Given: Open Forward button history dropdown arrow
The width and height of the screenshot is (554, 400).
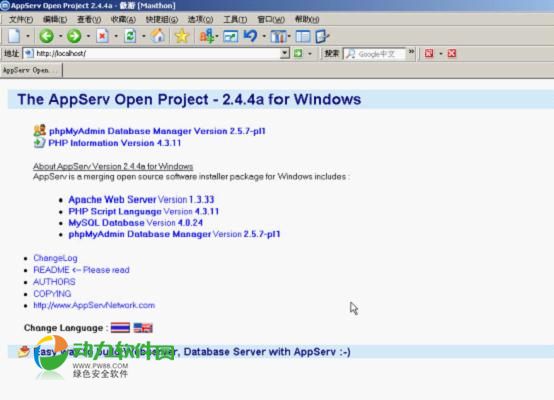Looking at the screenshot, I should pyautogui.click(x=88, y=36).
